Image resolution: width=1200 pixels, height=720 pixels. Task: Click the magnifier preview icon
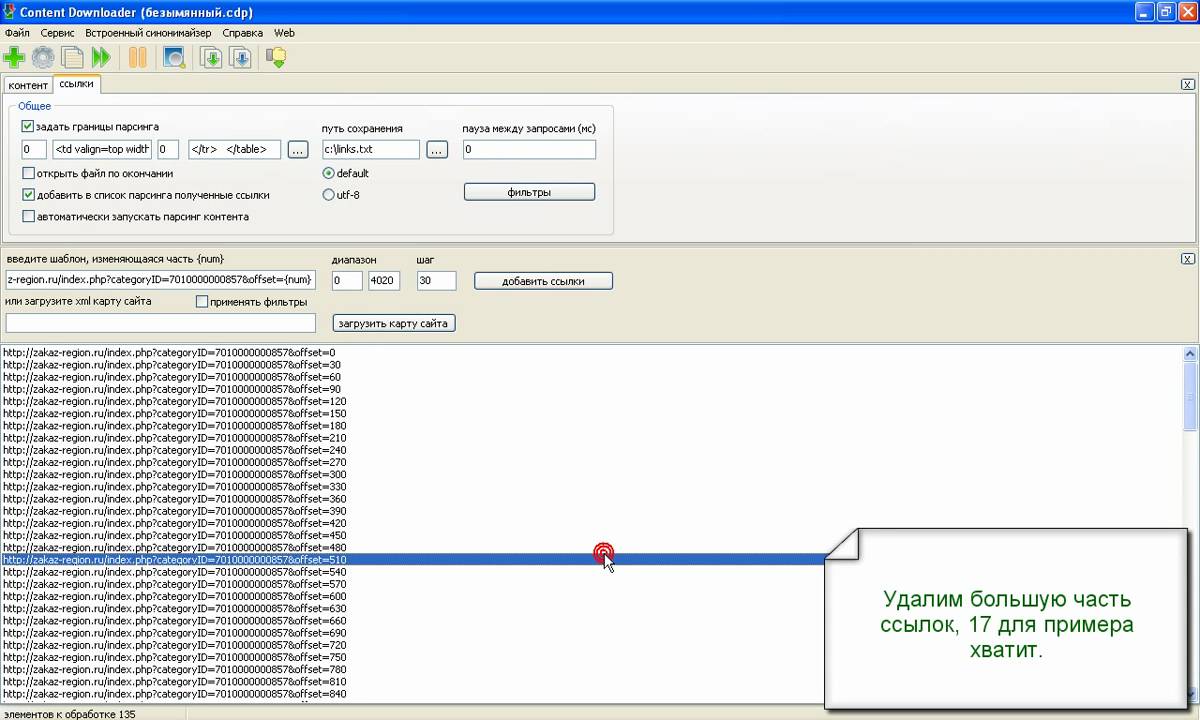click(174, 58)
